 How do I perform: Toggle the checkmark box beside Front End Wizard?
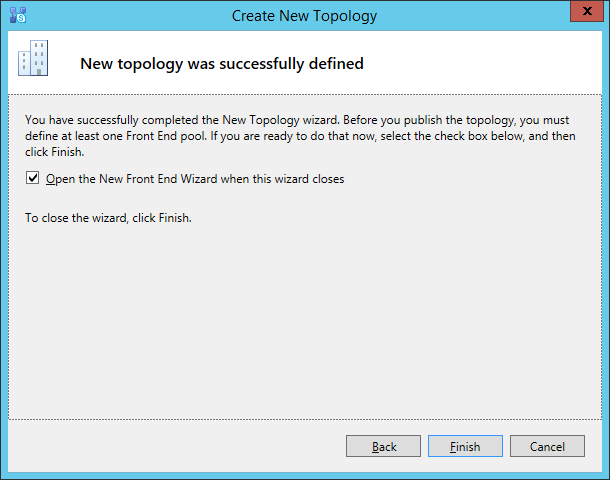coord(32,178)
